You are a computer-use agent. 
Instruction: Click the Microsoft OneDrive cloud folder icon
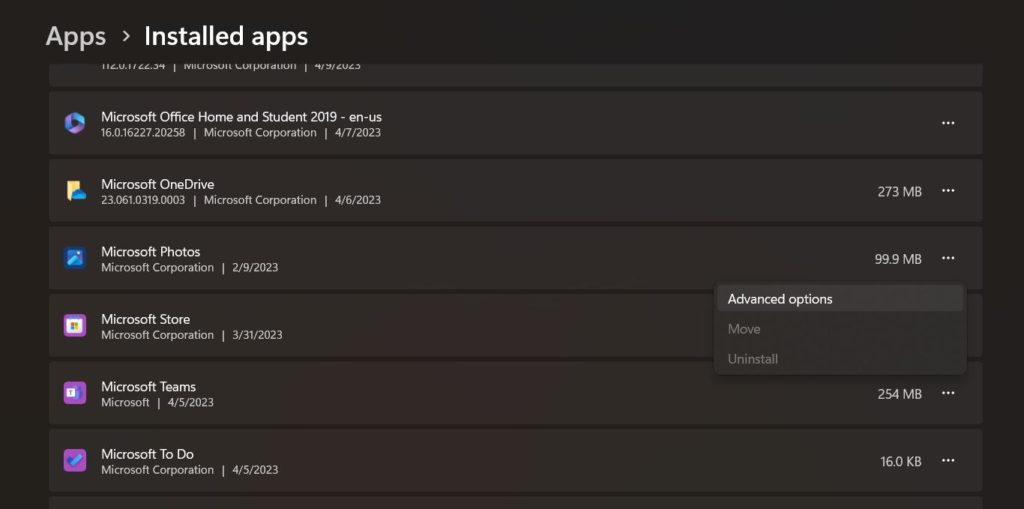point(75,191)
